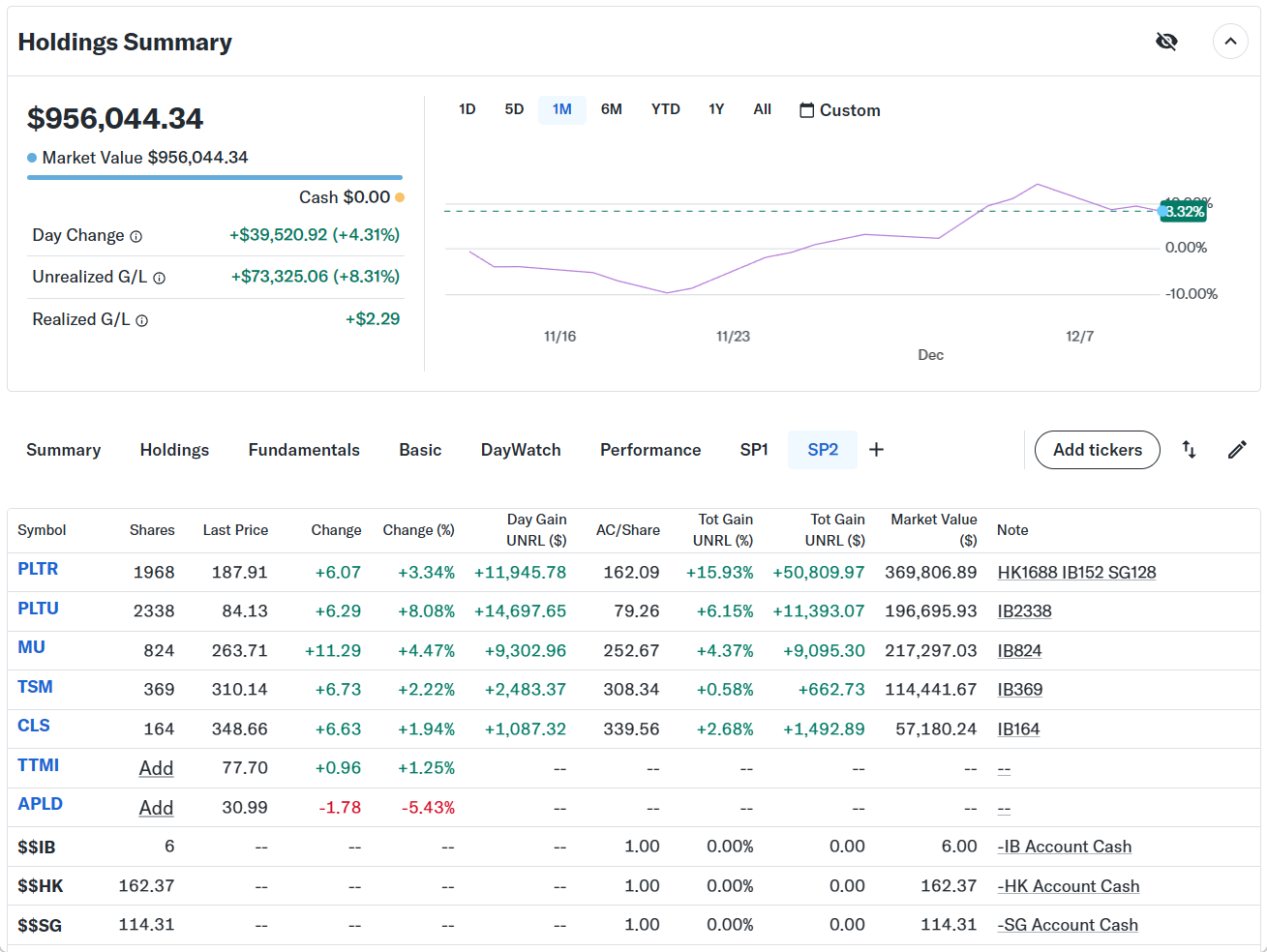Click the plus icon to add view
The height and width of the screenshot is (952, 1267).
(x=876, y=450)
